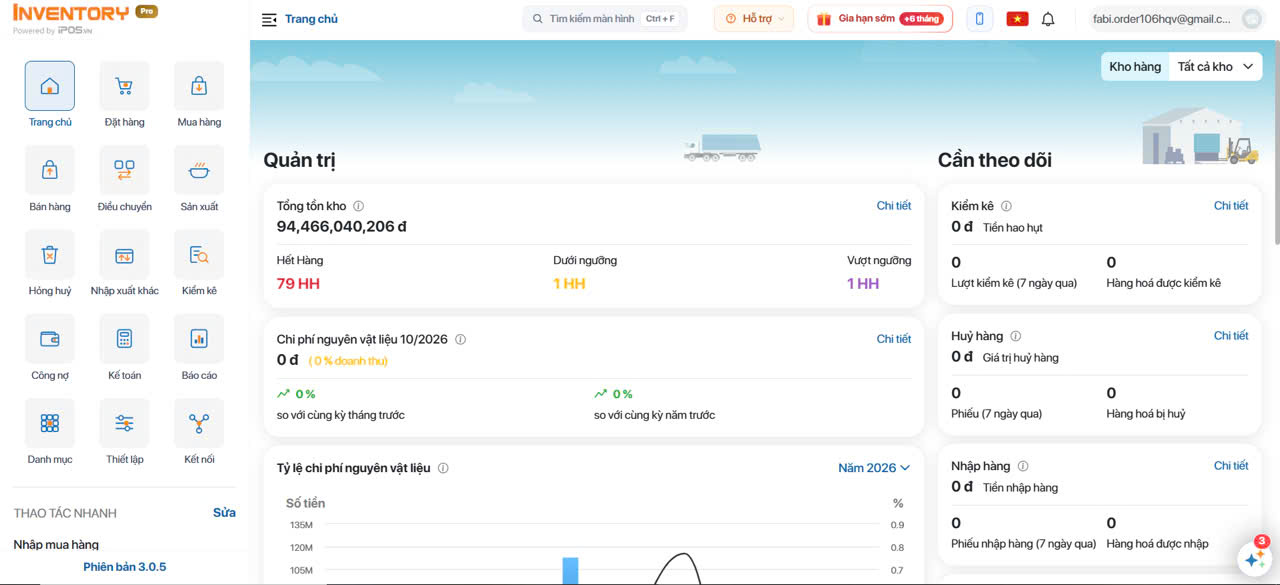Click the Trang chủ breadcrumb title
The image size is (1280, 585).
click(x=311, y=19)
